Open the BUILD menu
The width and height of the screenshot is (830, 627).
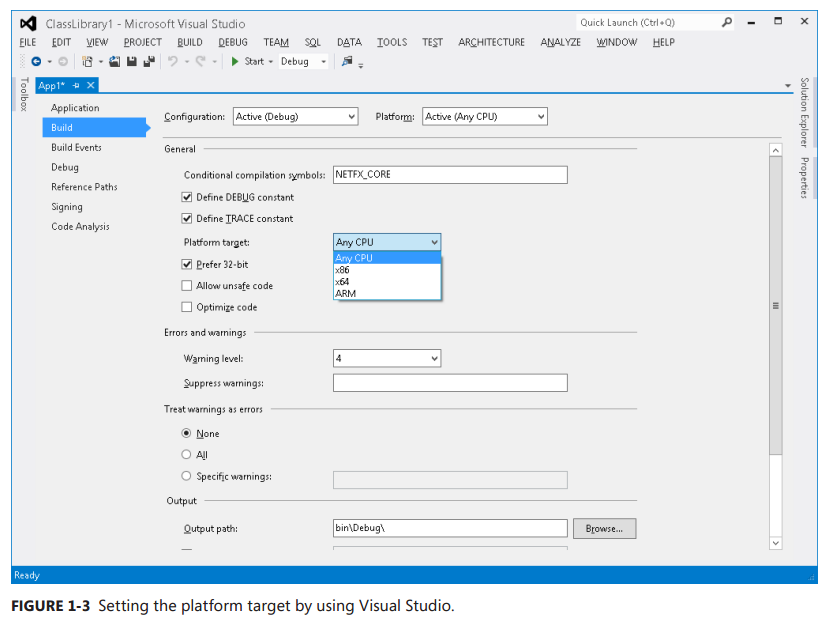[x=189, y=42]
